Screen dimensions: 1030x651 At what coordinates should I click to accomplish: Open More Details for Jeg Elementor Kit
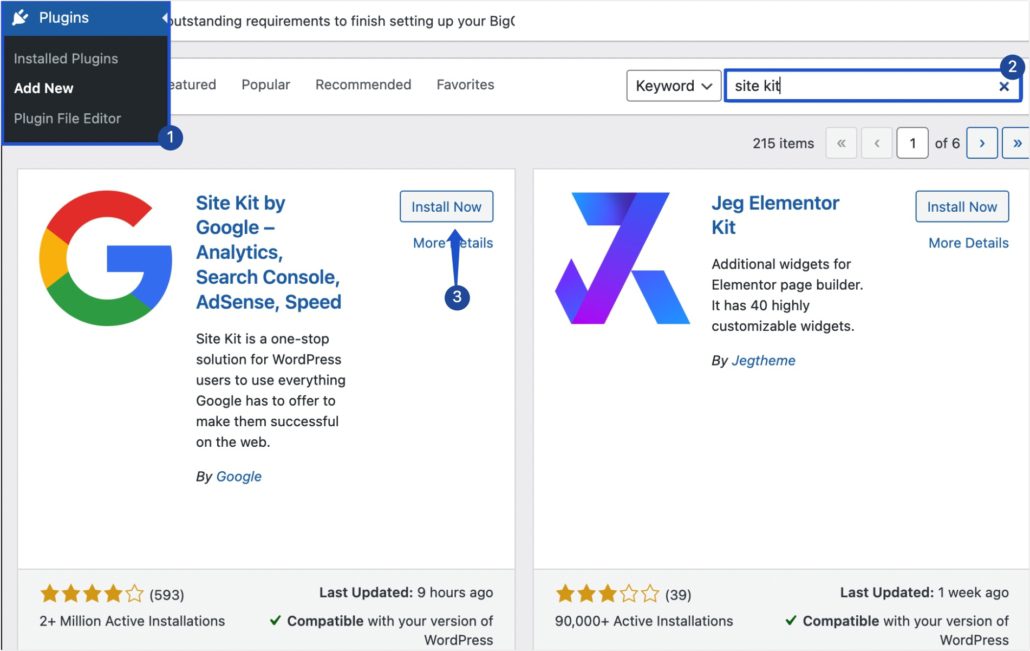(x=968, y=243)
